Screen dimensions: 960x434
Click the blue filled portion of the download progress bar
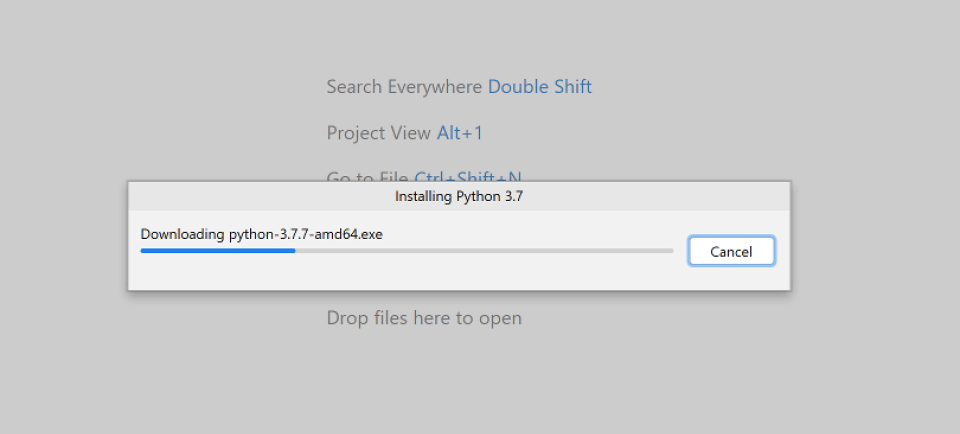218,250
